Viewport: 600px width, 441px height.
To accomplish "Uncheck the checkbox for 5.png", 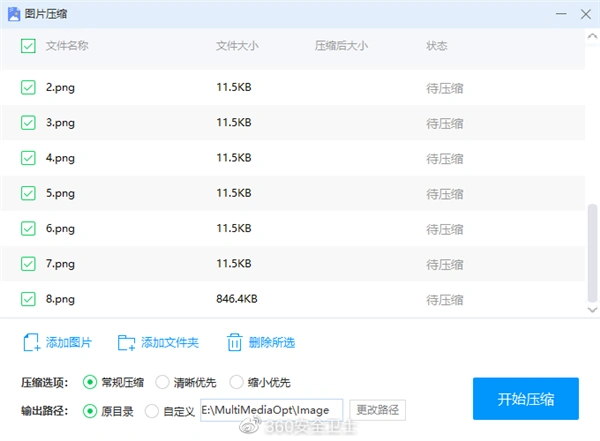I will (x=28, y=193).
